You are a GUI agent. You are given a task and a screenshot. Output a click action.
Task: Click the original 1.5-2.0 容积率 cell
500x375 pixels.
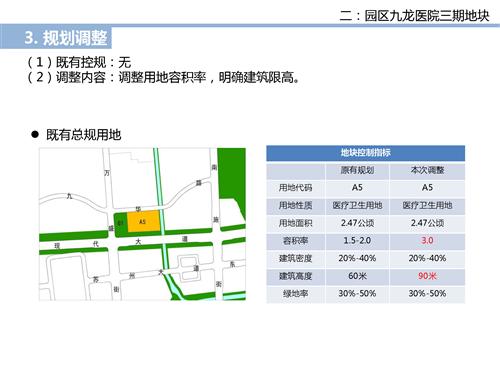click(357, 240)
